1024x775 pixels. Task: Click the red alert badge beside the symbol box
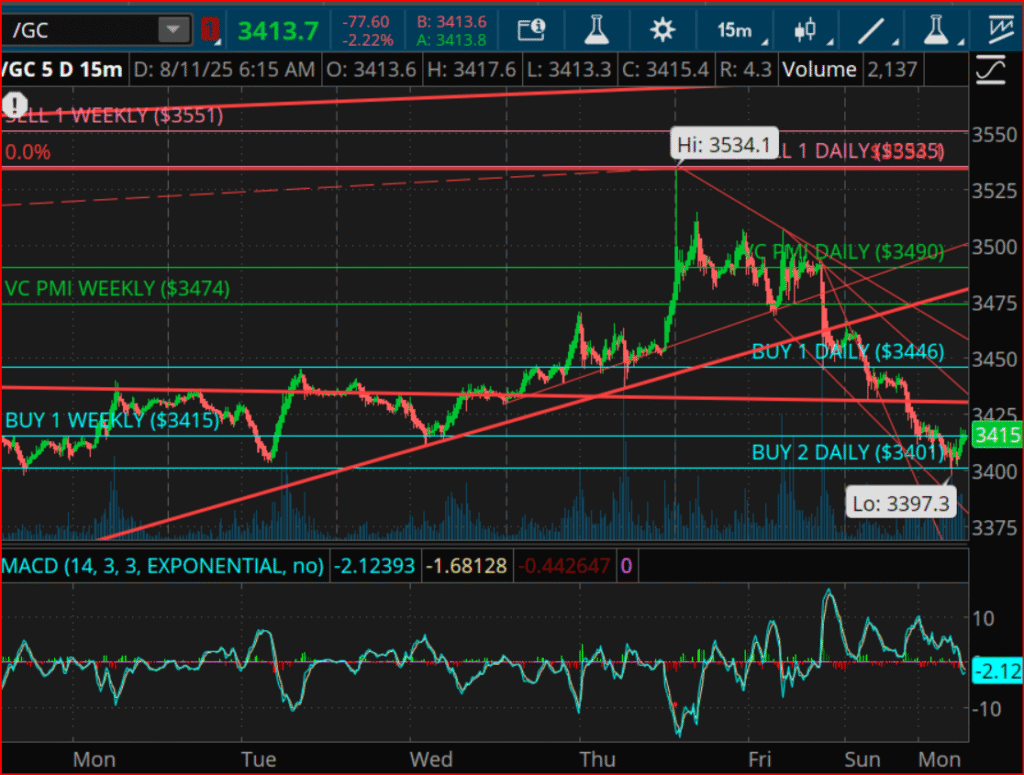pyautogui.click(x=210, y=29)
